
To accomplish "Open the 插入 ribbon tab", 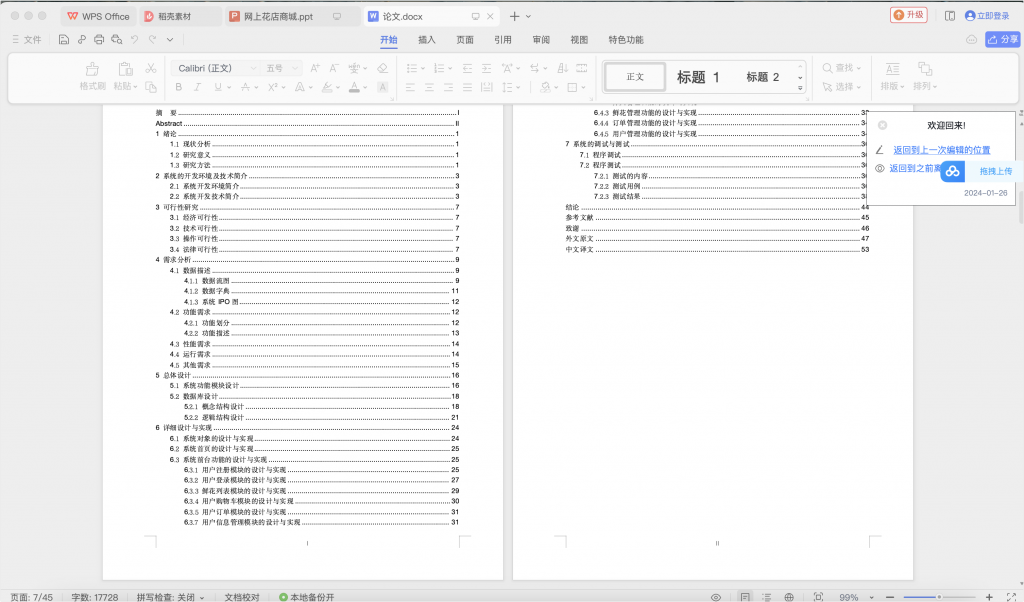I will click(427, 40).
